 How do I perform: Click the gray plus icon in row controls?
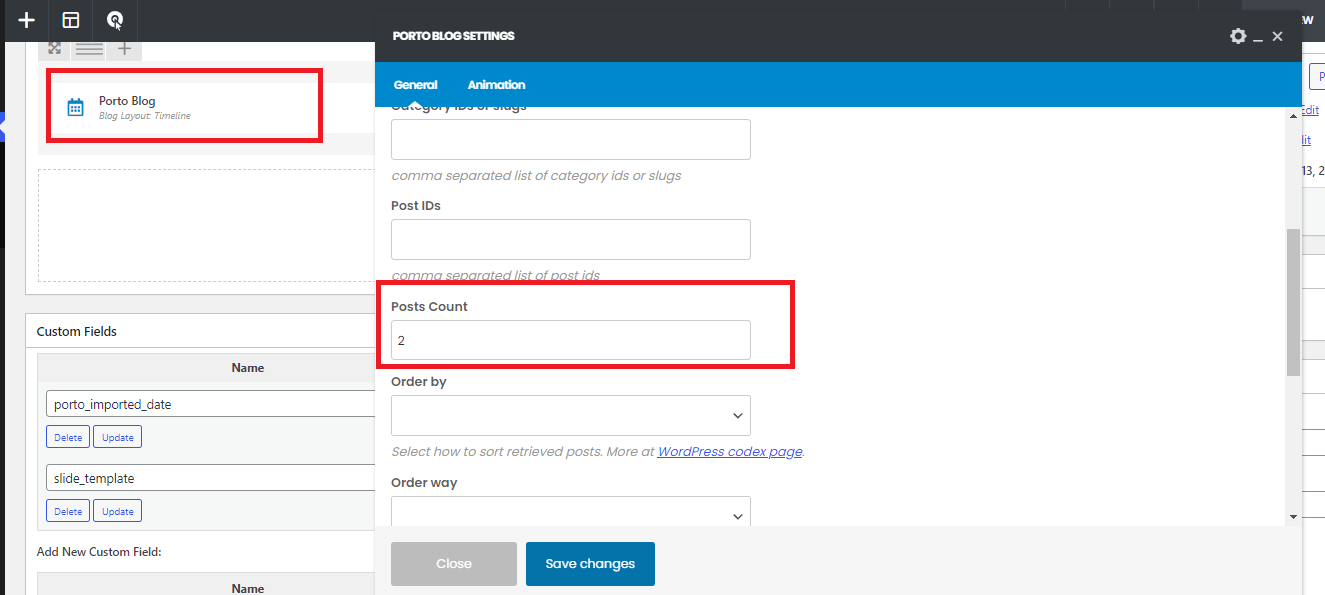coord(124,48)
